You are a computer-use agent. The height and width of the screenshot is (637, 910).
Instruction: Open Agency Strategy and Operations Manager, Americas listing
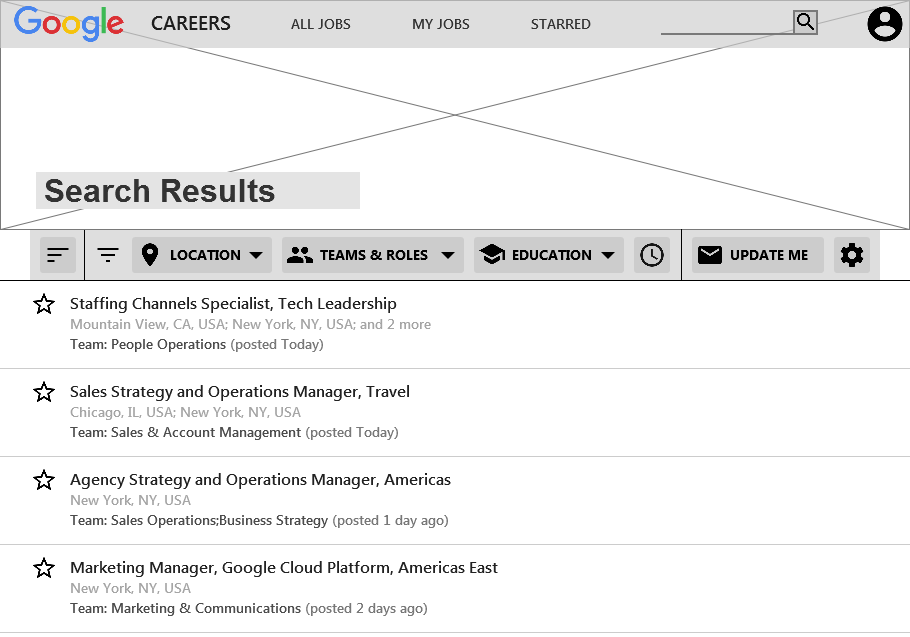(x=261, y=480)
